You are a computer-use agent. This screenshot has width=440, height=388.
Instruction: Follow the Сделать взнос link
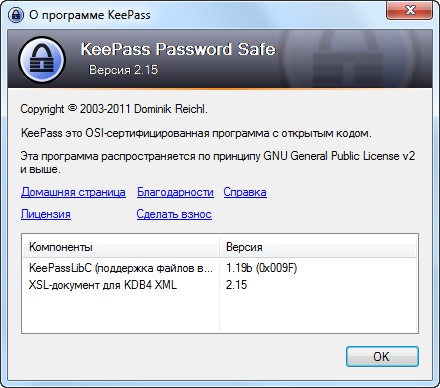174,214
